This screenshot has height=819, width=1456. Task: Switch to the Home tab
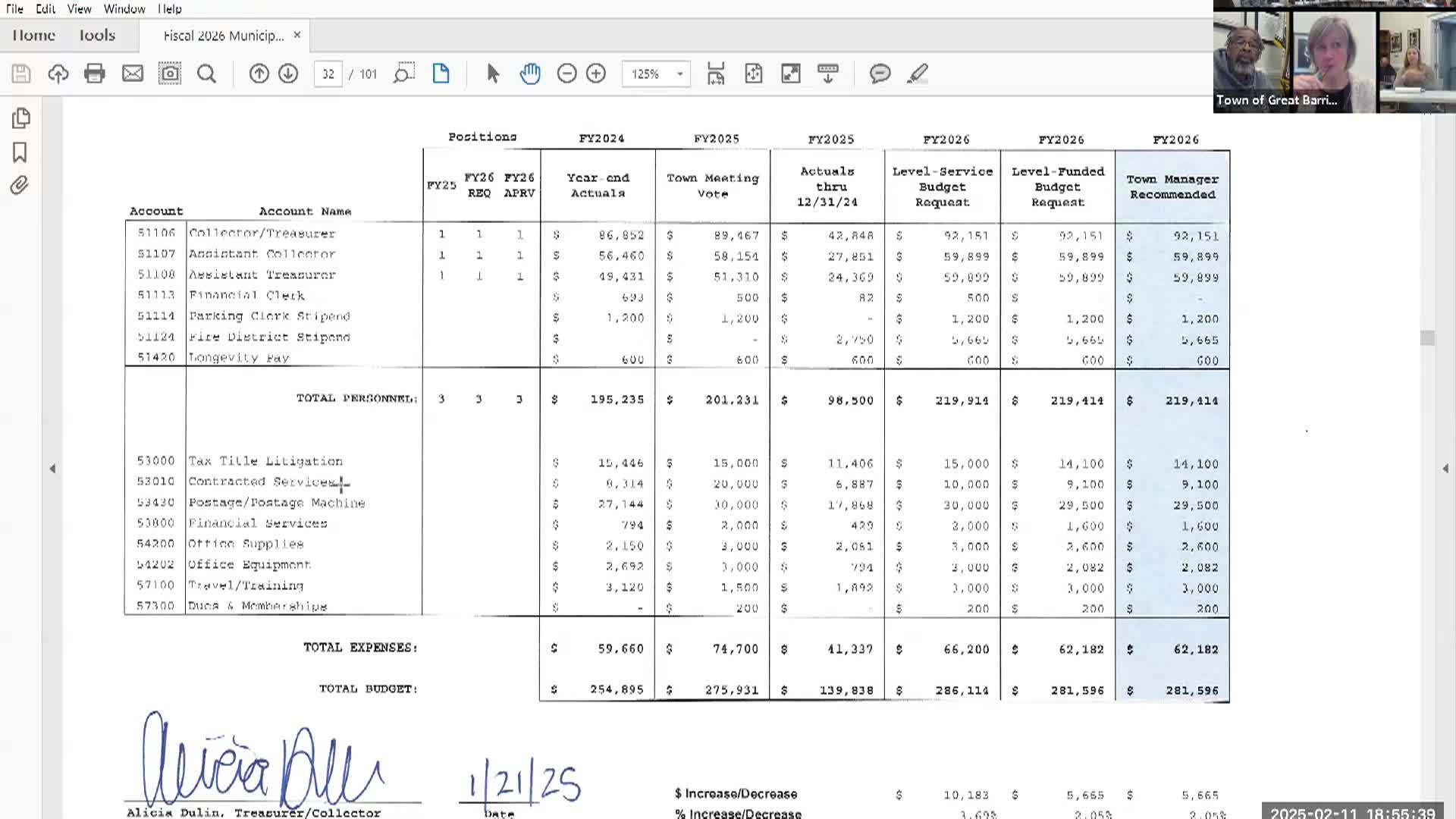coord(33,36)
